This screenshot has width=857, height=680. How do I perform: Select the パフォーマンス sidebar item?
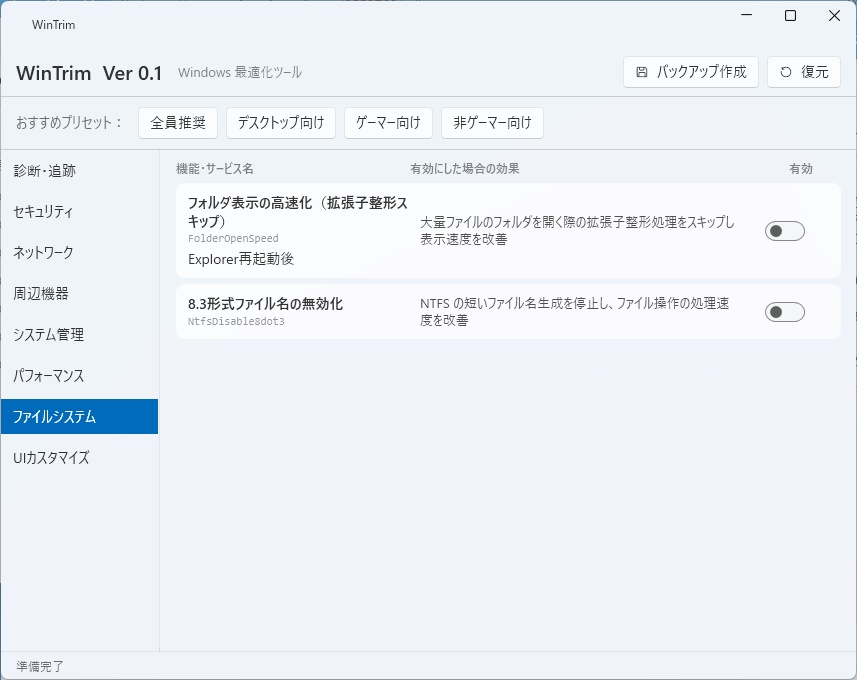pos(79,376)
